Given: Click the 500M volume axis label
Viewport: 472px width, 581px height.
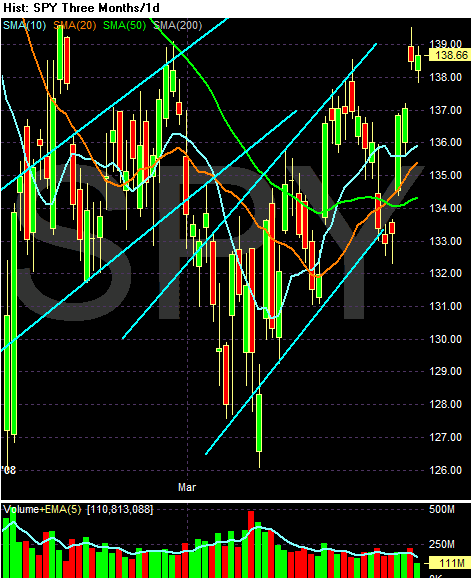Looking at the screenshot, I should tap(442, 509).
